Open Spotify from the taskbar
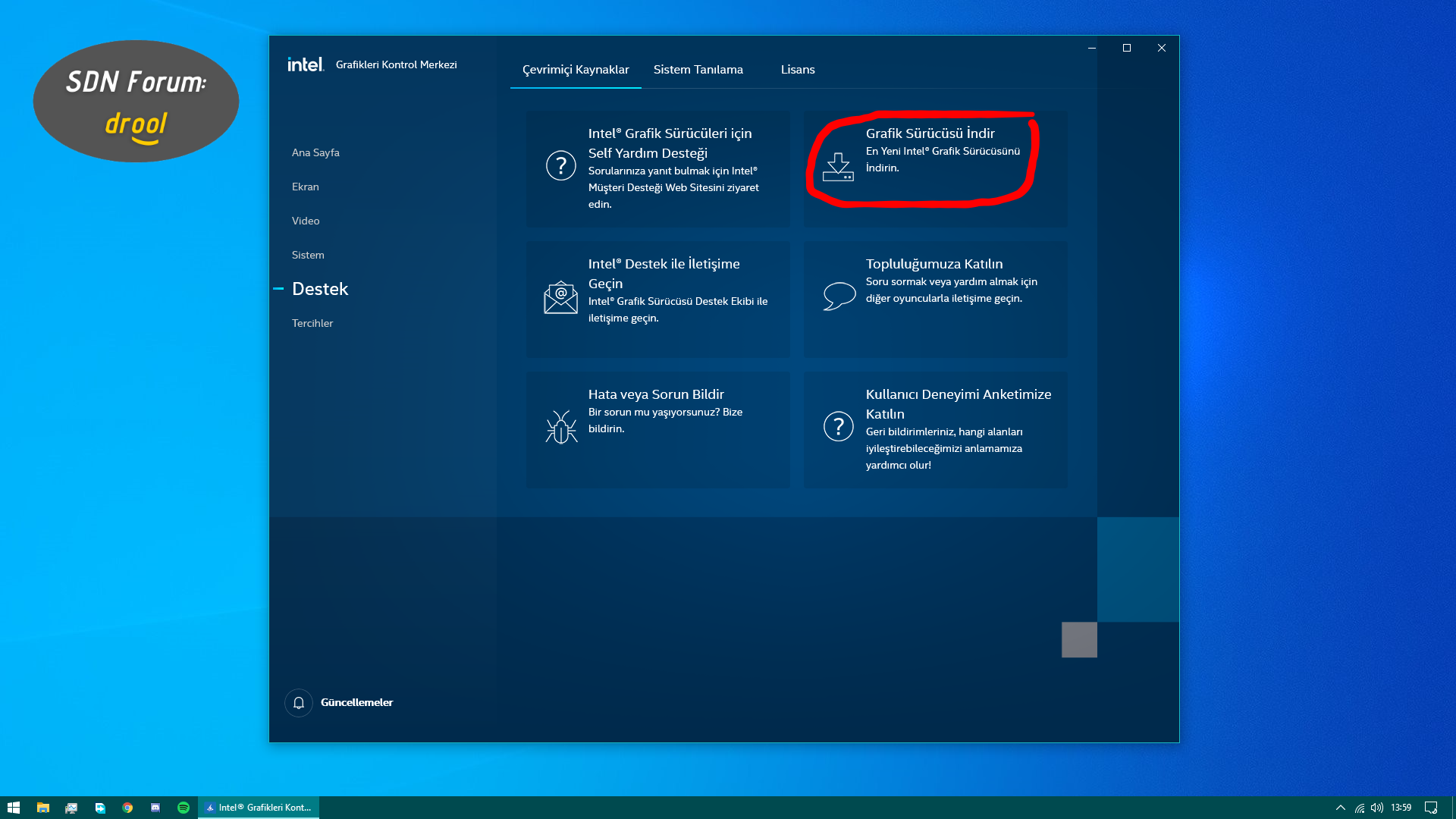This screenshot has height=819, width=1456. pyautogui.click(x=184, y=808)
